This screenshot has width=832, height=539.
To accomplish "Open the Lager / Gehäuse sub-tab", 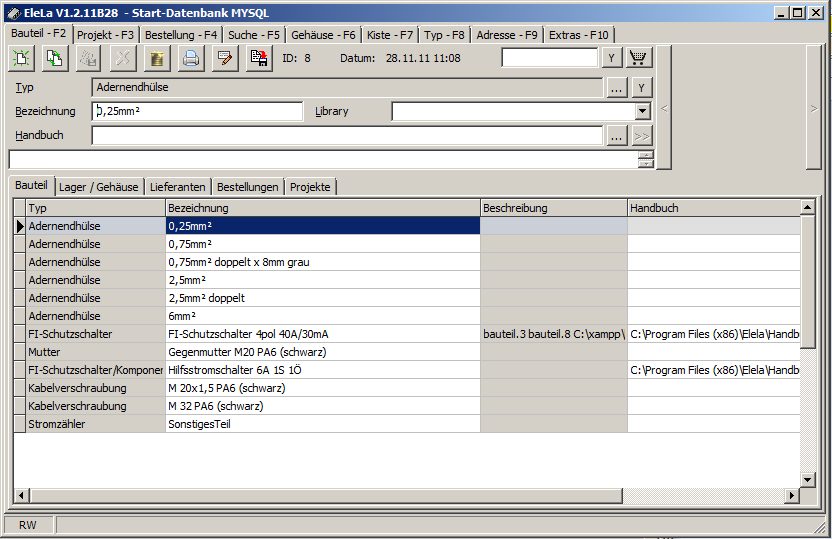I will click(x=98, y=186).
